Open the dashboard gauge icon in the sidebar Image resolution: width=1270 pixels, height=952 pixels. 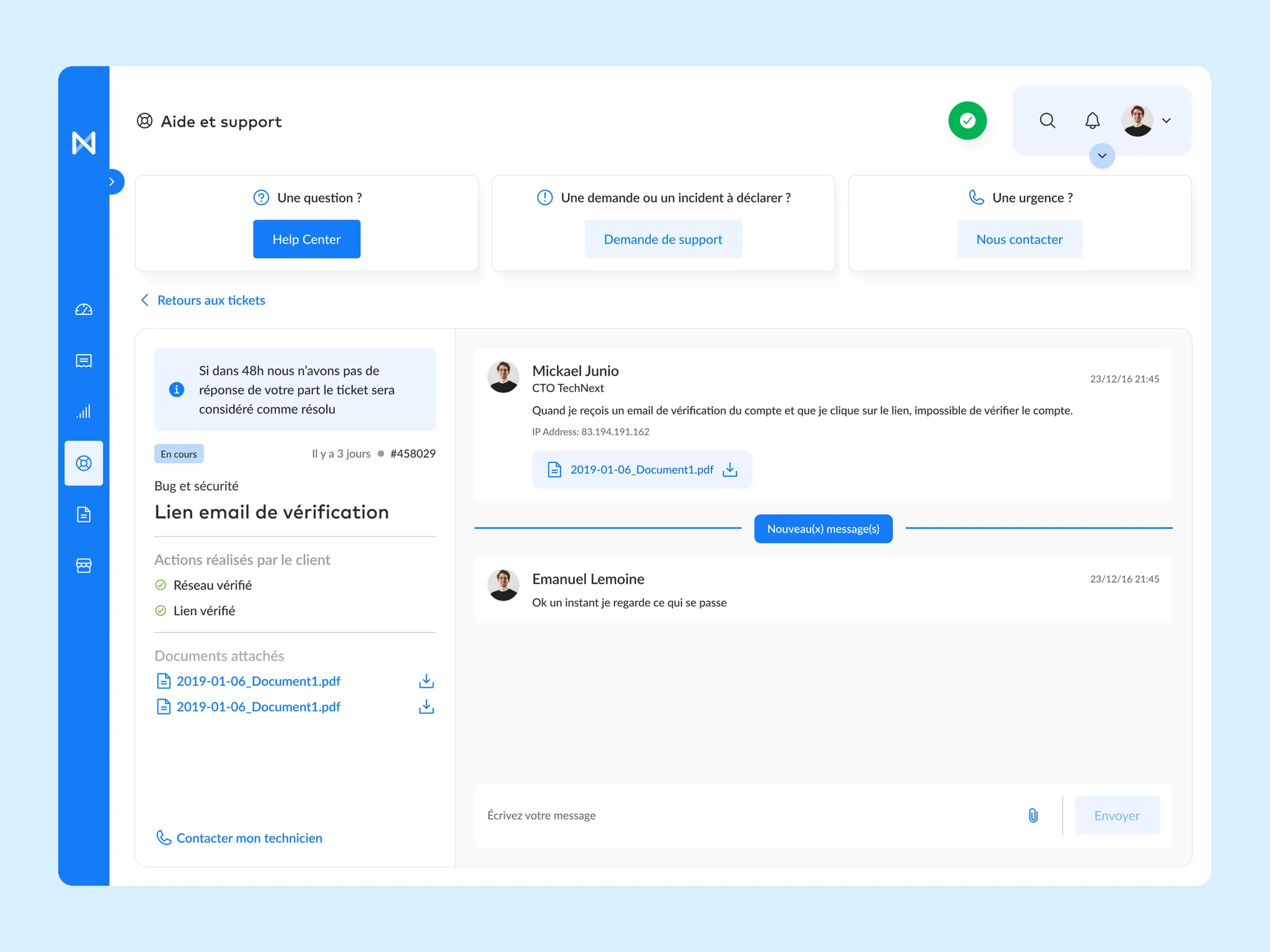pyautogui.click(x=84, y=309)
